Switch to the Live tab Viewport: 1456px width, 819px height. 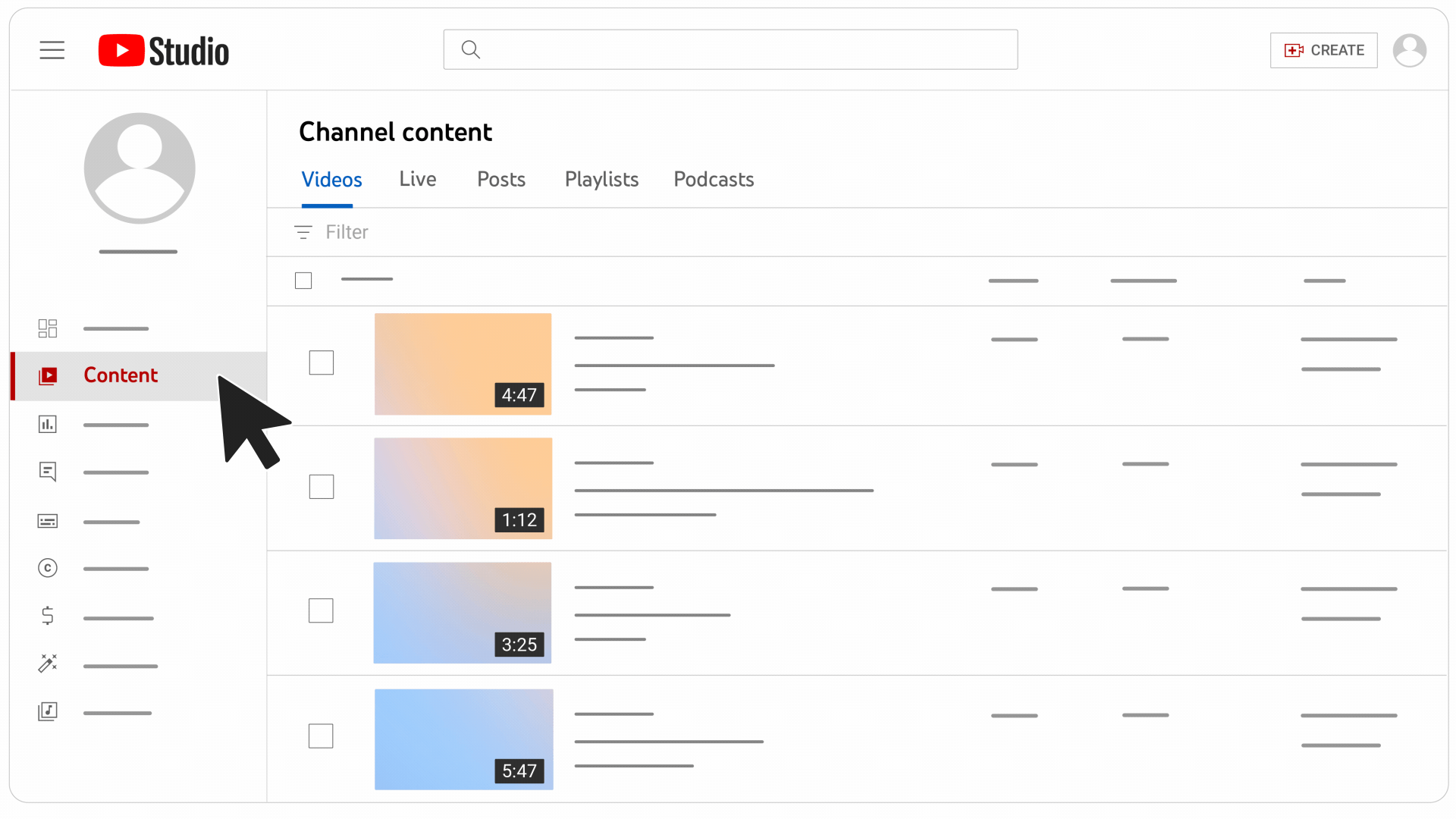point(417,179)
